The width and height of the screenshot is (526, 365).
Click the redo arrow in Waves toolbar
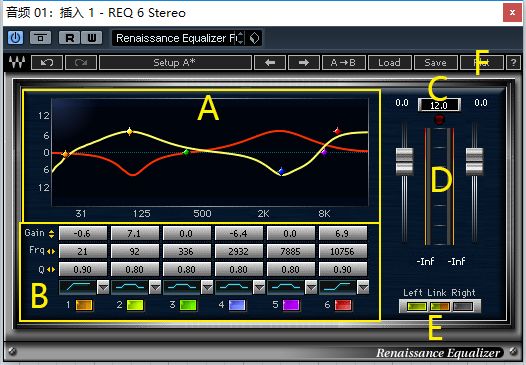pos(81,63)
